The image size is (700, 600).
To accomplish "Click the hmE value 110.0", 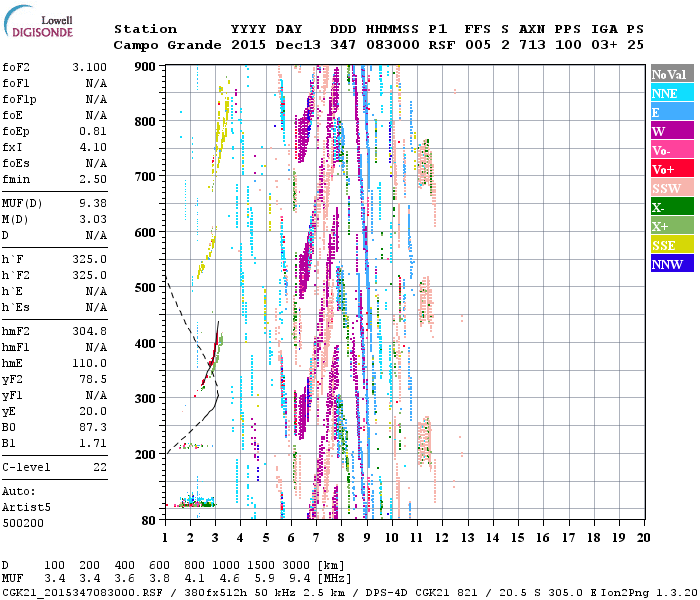I will point(89,363).
